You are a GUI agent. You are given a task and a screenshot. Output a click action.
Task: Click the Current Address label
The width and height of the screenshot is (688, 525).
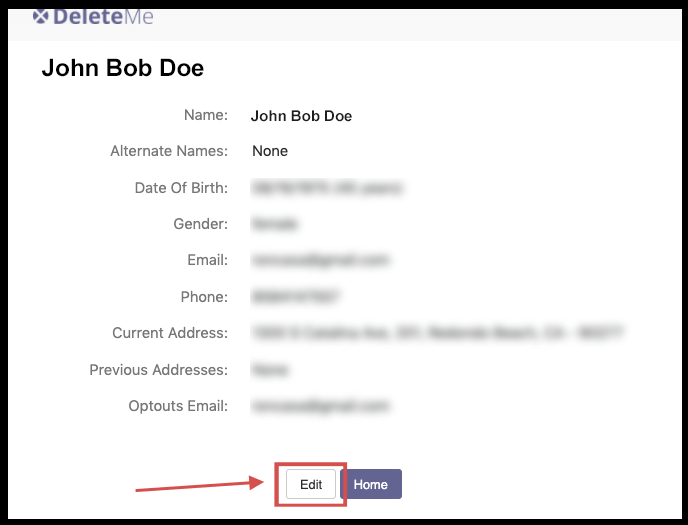tap(170, 333)
